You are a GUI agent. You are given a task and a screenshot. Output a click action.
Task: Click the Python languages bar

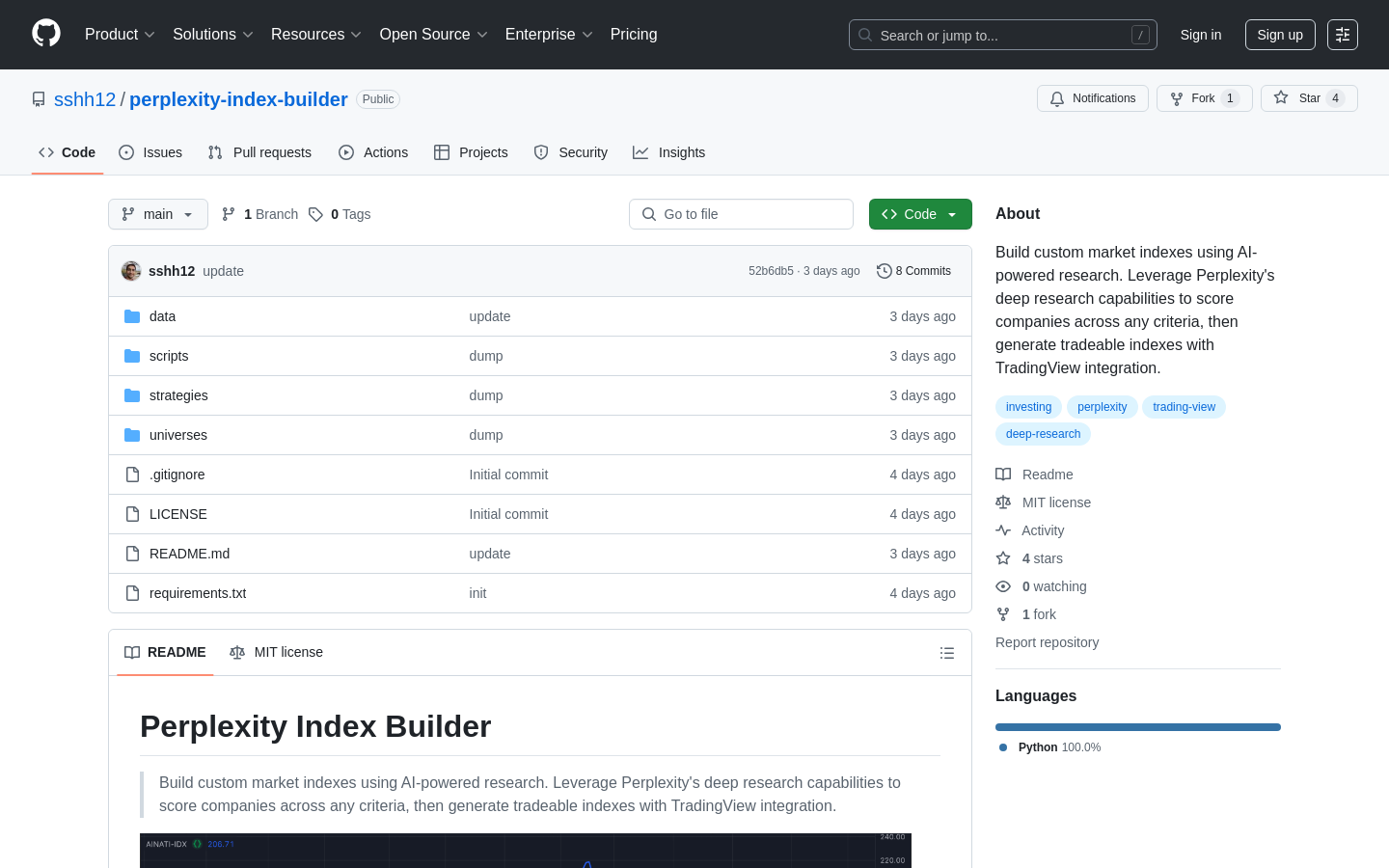(1138, 727)
